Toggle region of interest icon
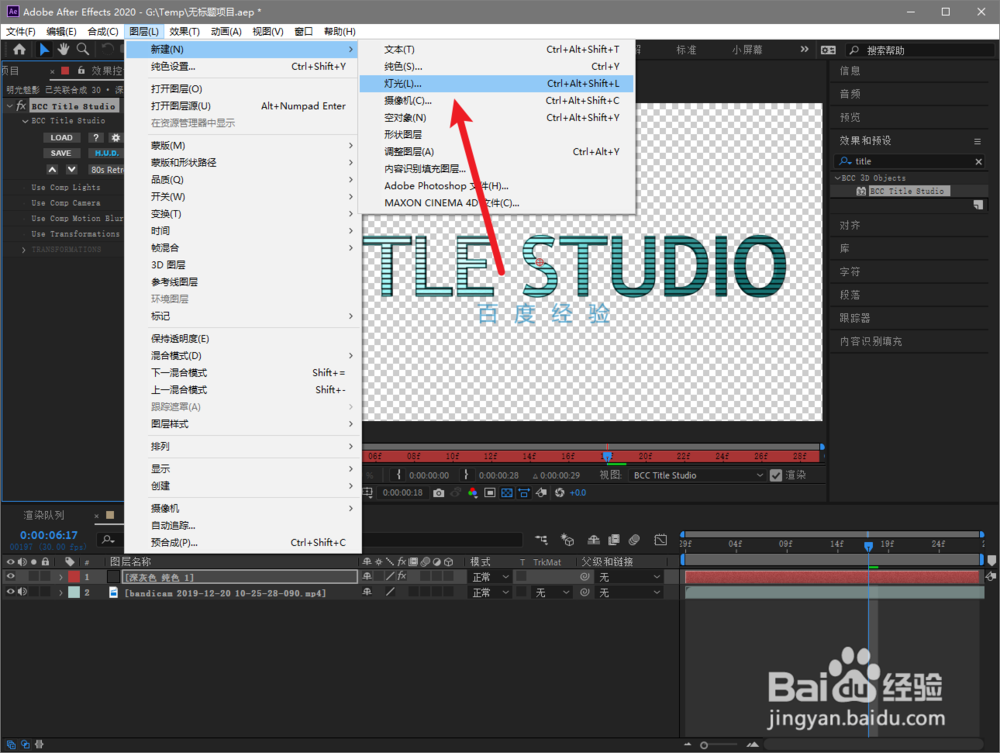 (x=490, y=493)
